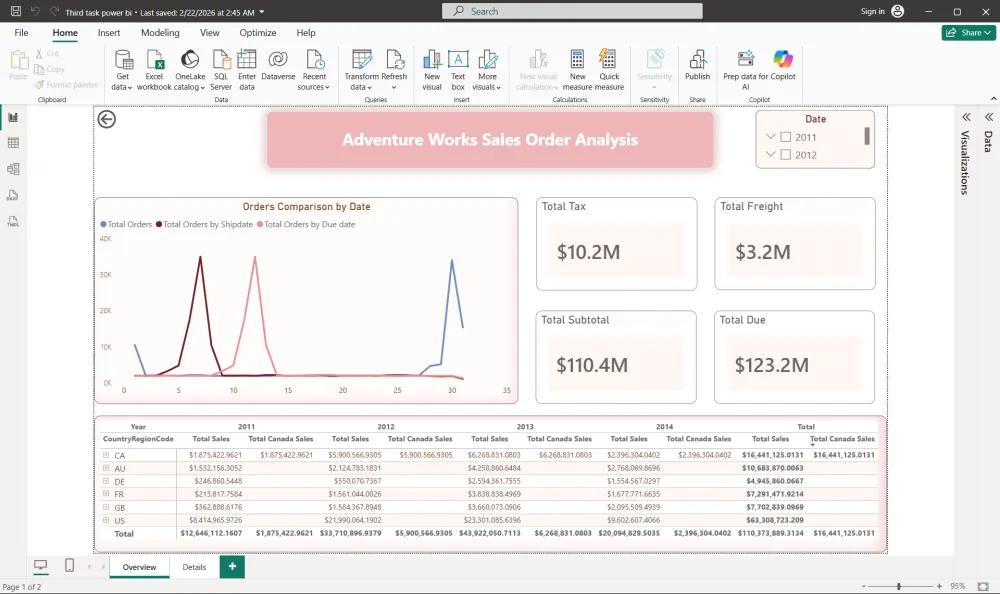The image size is (1000, 594).
Task: Open the Modeling ribbon tab
Action: 160,33
